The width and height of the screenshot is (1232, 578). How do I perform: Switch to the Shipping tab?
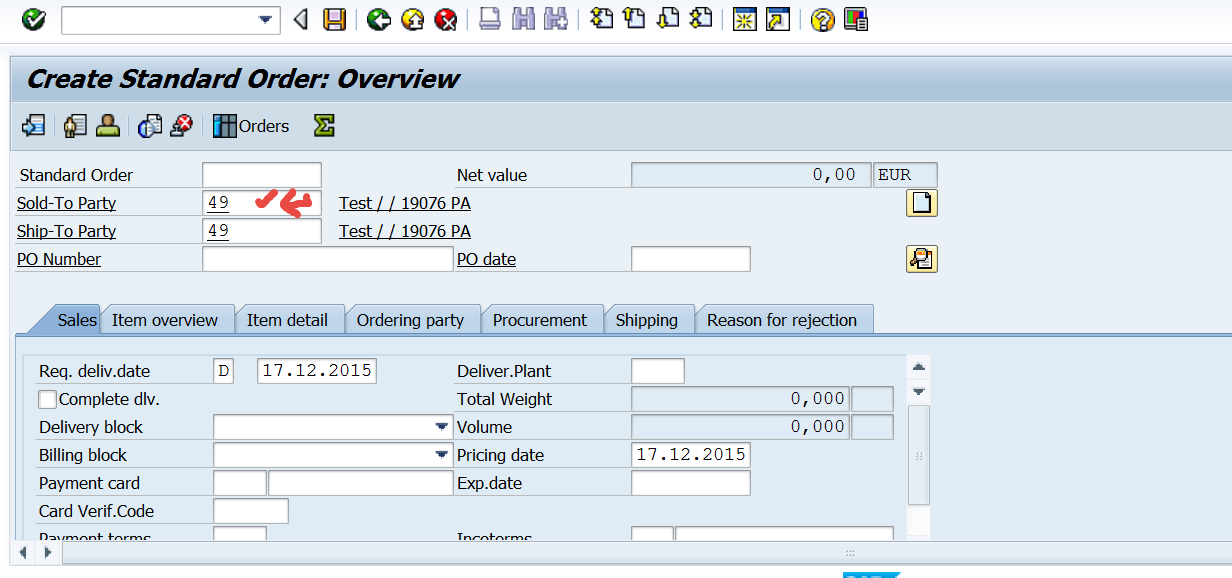click(x=649, y=319)
